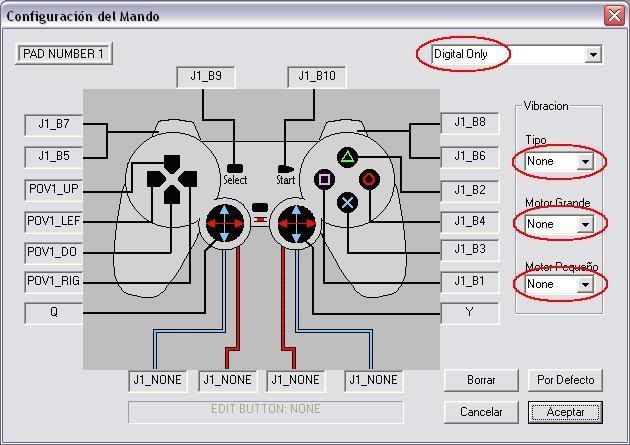Click the red Circle button icon
The image size is (630, 445).
coord(370,180)
